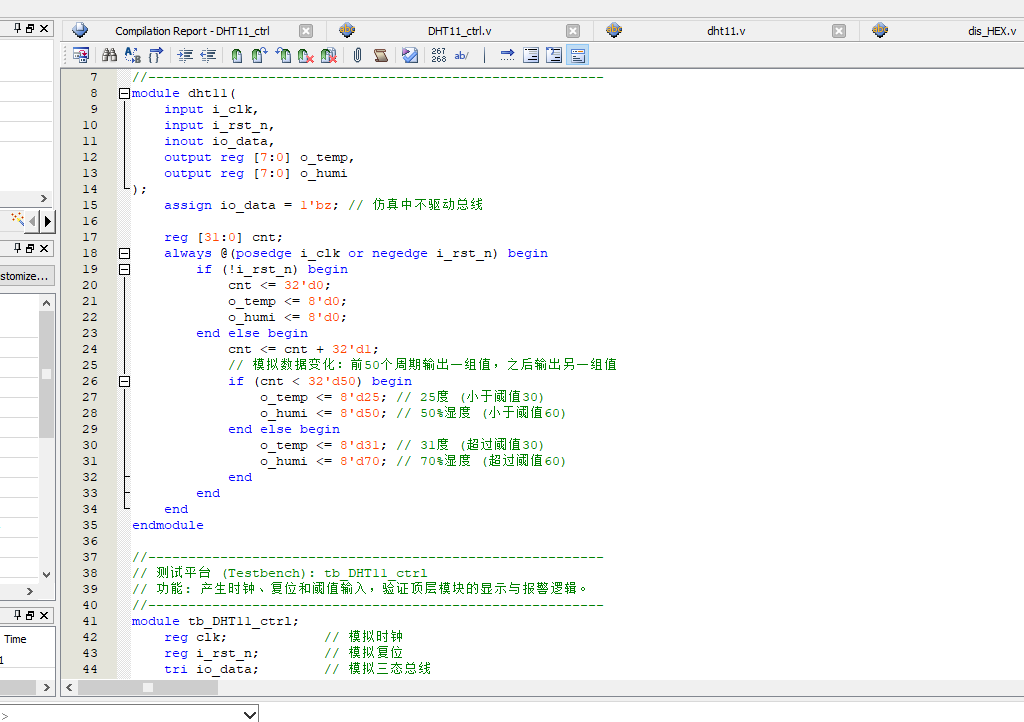Open the dis_HEX.v tab
Image resolution: width=1024 pixels, height=722 pixels.
click(x=991, y=31)
